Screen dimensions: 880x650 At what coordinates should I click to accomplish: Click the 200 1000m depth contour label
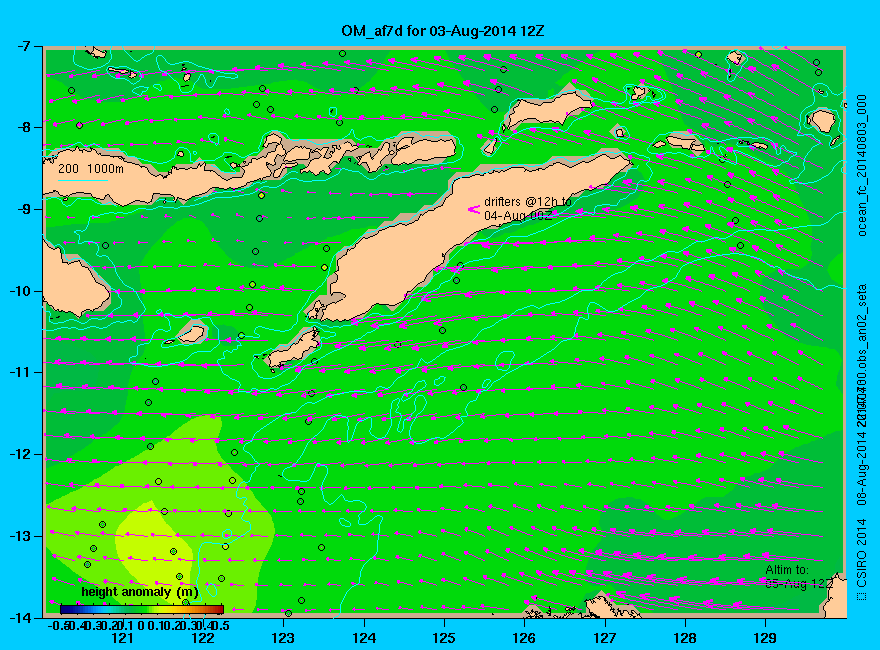(91, 168)
